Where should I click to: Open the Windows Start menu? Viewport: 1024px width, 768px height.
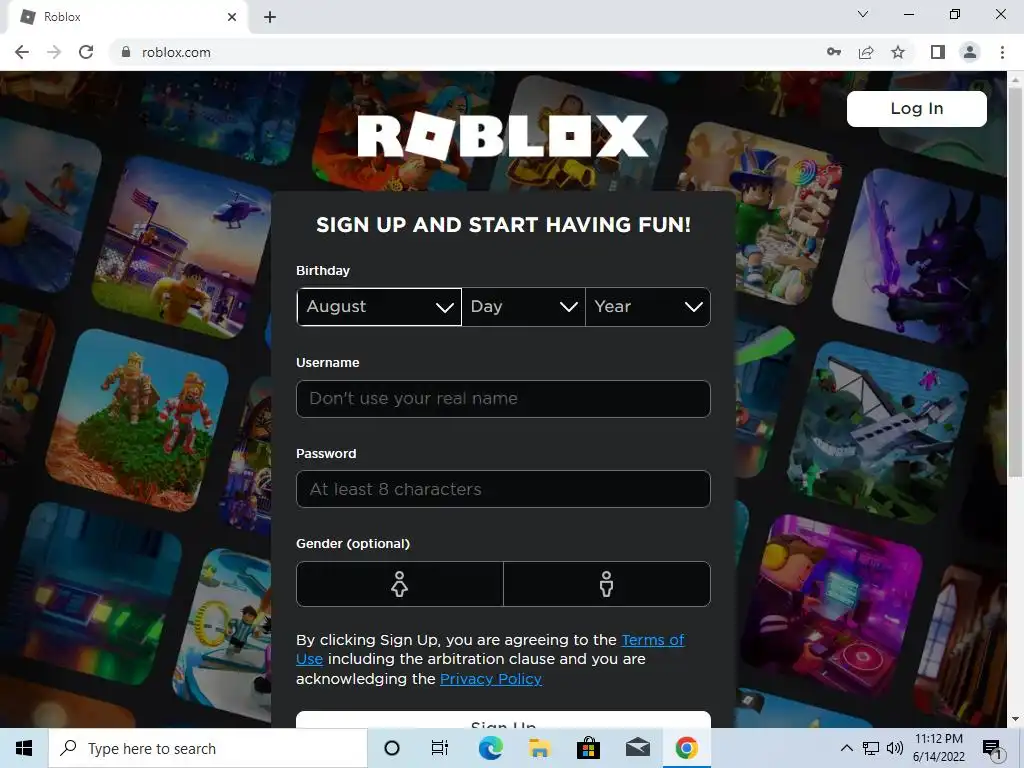coord(24,748)
